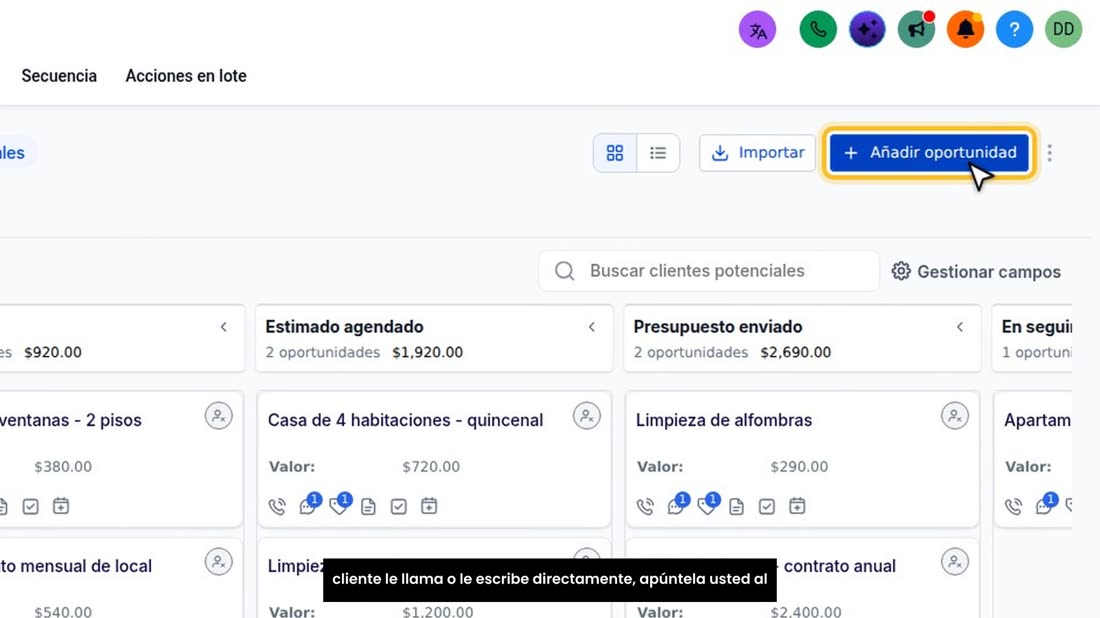The image size is (1100, 618).
Task: Open messages on the Apartam card
Action: click(x=1045, y=505)
